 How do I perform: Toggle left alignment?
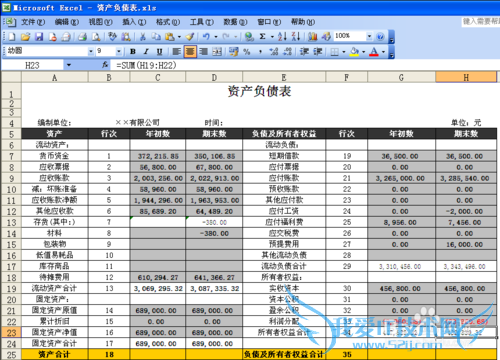(176, 51)
